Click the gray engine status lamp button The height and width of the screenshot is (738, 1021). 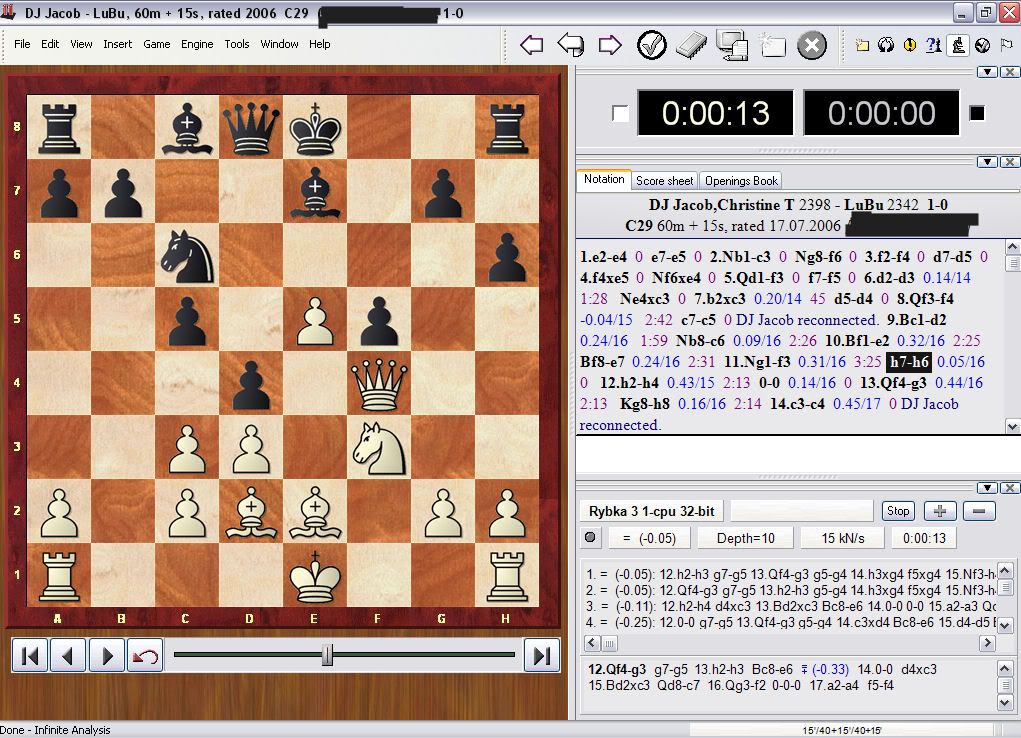point(590,537)
